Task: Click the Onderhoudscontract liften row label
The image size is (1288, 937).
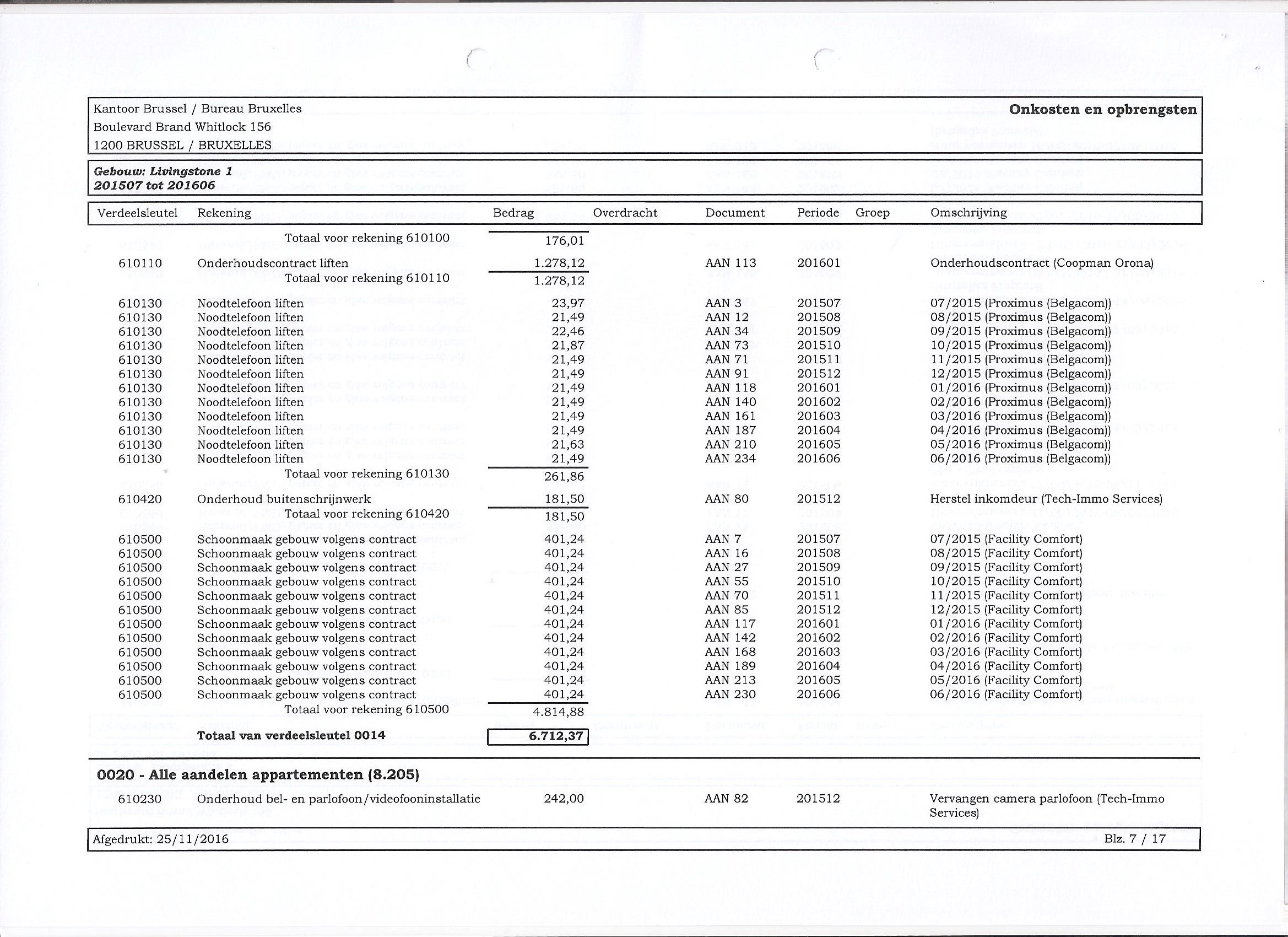Action: point(272,263)
